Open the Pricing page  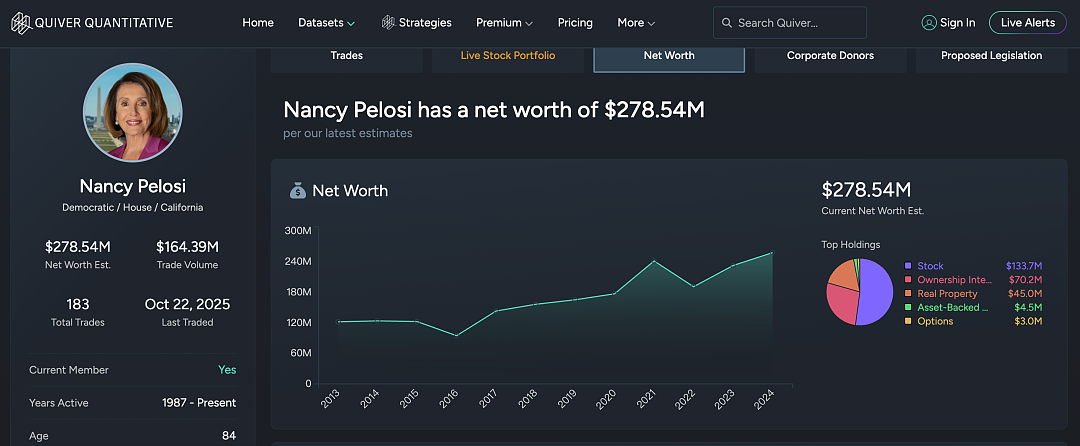tap(575, 23)
